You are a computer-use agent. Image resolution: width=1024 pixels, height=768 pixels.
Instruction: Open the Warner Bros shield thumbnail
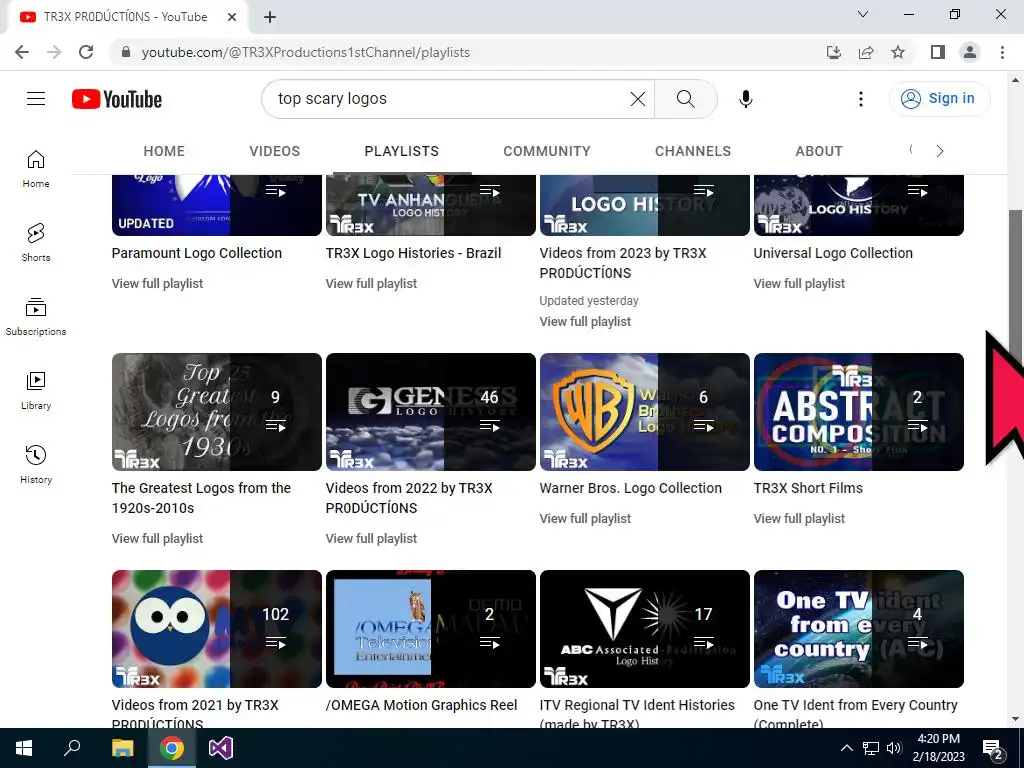click(x=645, y=411)
